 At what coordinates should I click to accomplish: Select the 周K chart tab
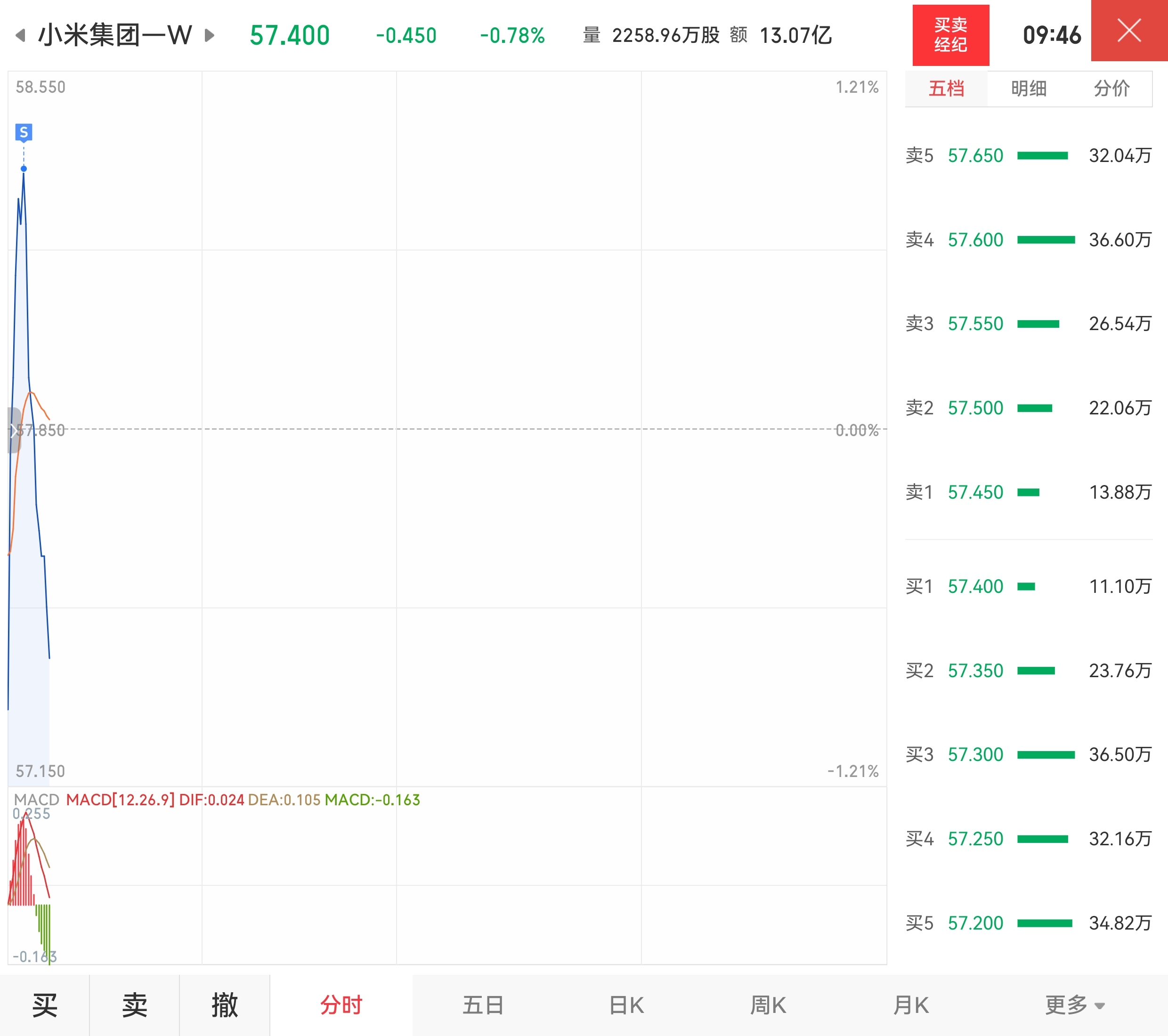click(x=768, y=1005)
